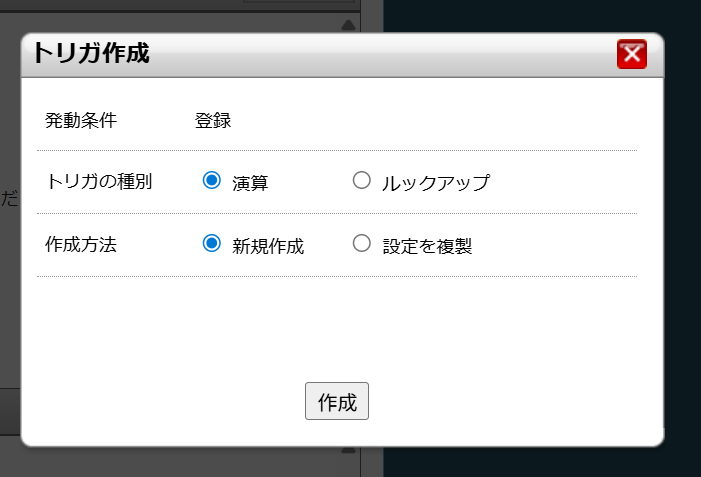Image resolution: width=701 pixels, height=477 pixels.
Task: Choose the ルックアップ radio option
Action: [x=362, y=181]
